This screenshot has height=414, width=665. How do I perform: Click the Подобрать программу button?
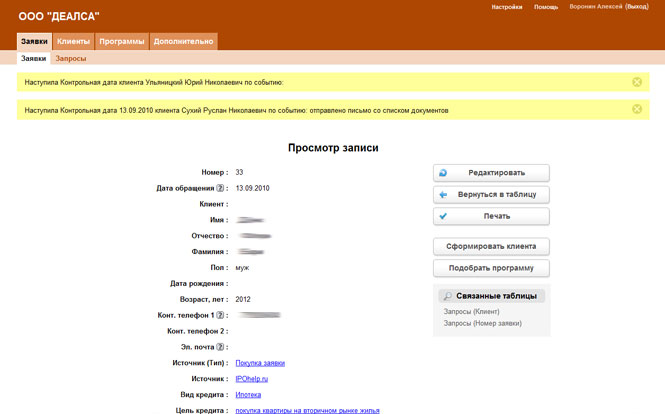pyautogui.click(x=491, y=268)
